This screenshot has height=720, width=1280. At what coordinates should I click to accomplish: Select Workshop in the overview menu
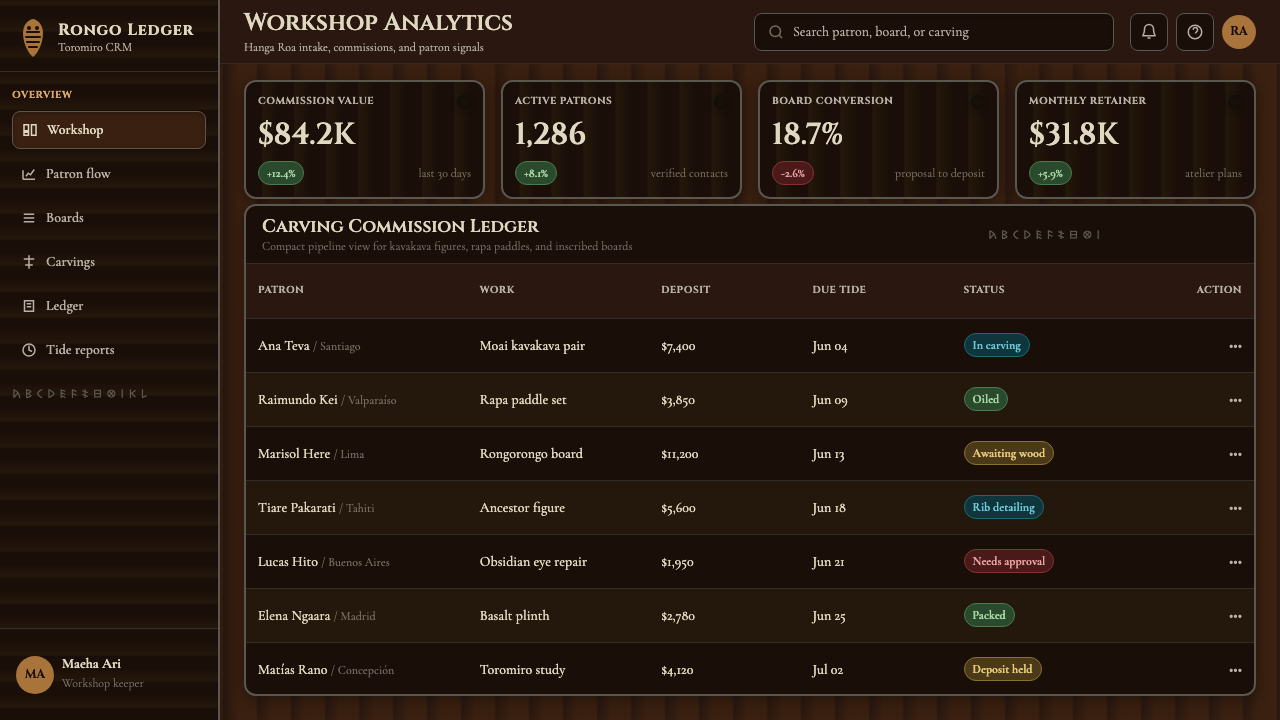click(109, 130)
